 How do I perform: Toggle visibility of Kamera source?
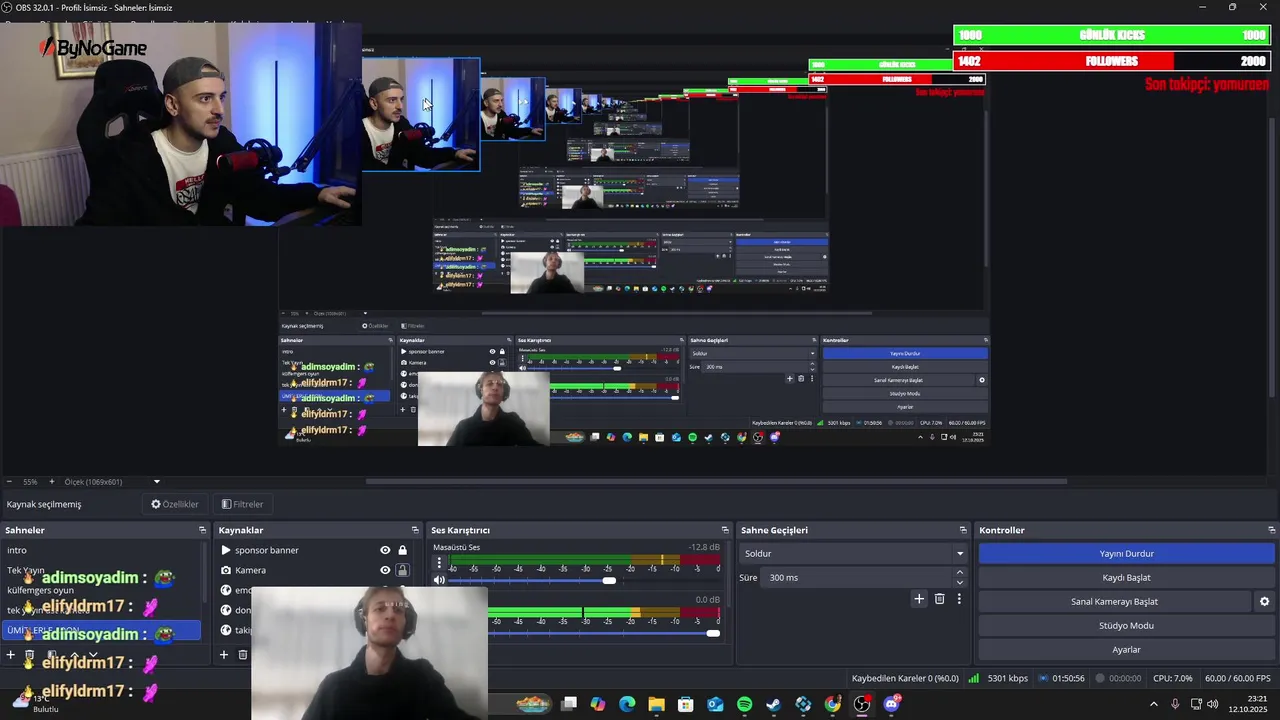(x=385, y=570)
